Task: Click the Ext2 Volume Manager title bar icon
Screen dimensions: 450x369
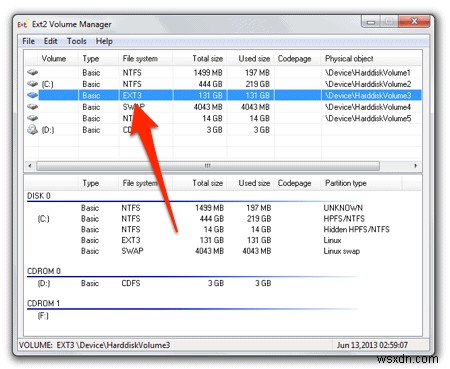Action: [x=23, y=24]
